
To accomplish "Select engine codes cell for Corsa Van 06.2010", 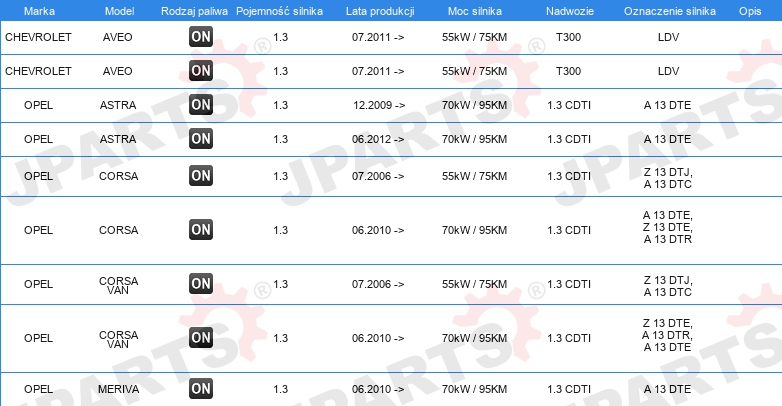I will (667, 335).
